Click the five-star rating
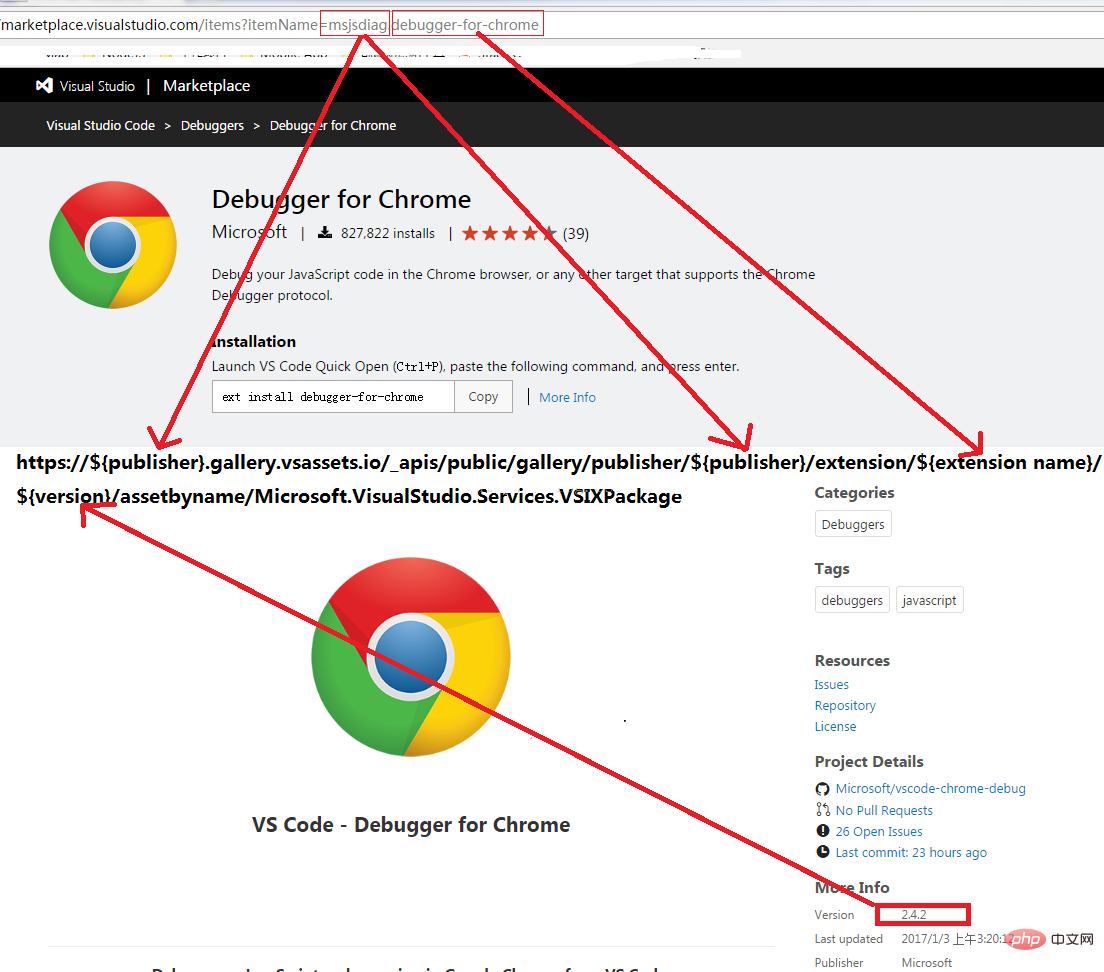Image resolution: width=1104 pixels, height=972 pixels. click(508, 234)
